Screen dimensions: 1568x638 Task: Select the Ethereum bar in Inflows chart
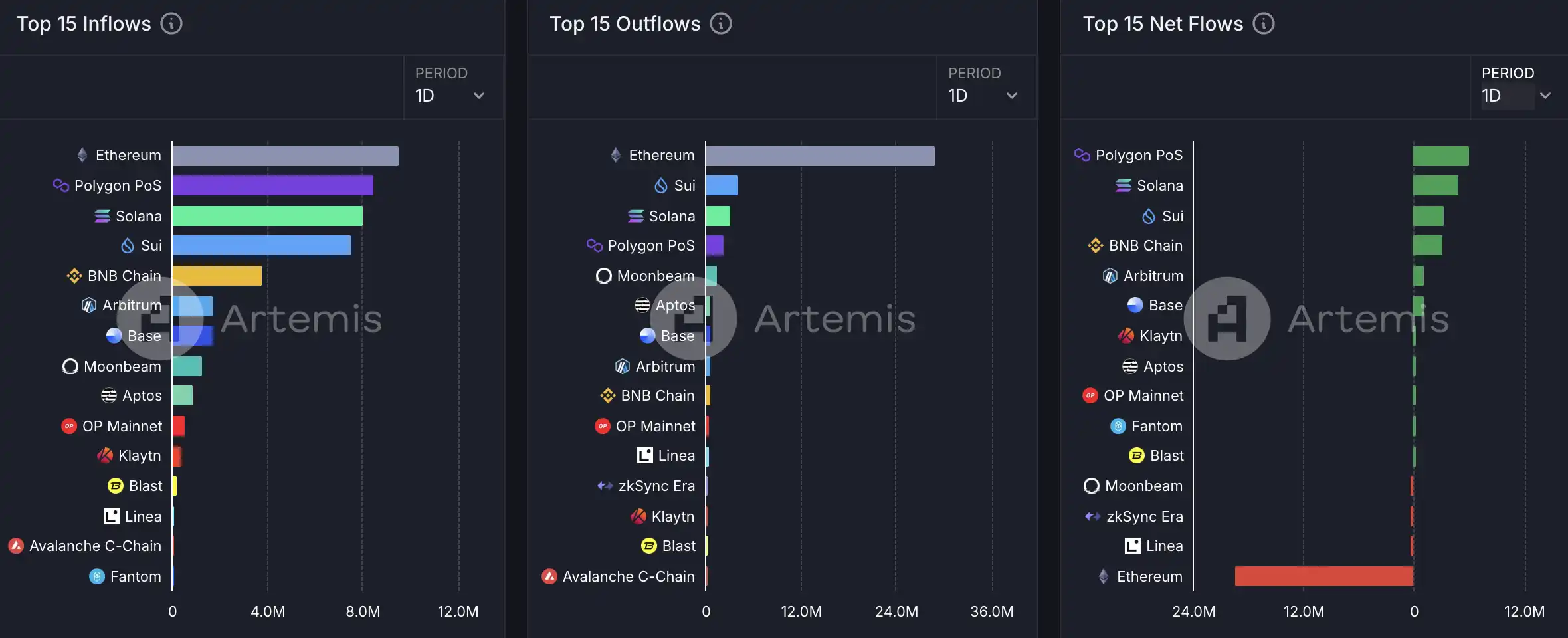tap(285, 156)
